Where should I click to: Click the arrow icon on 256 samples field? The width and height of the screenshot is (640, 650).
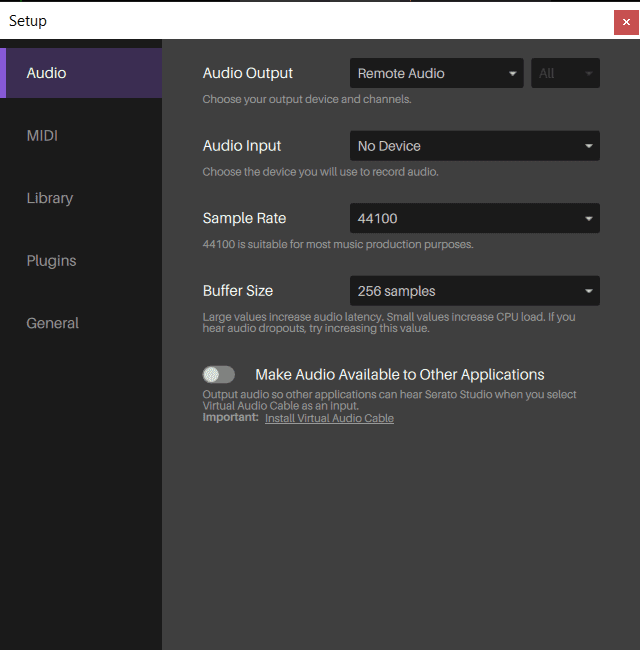click(x=589, y=292)
